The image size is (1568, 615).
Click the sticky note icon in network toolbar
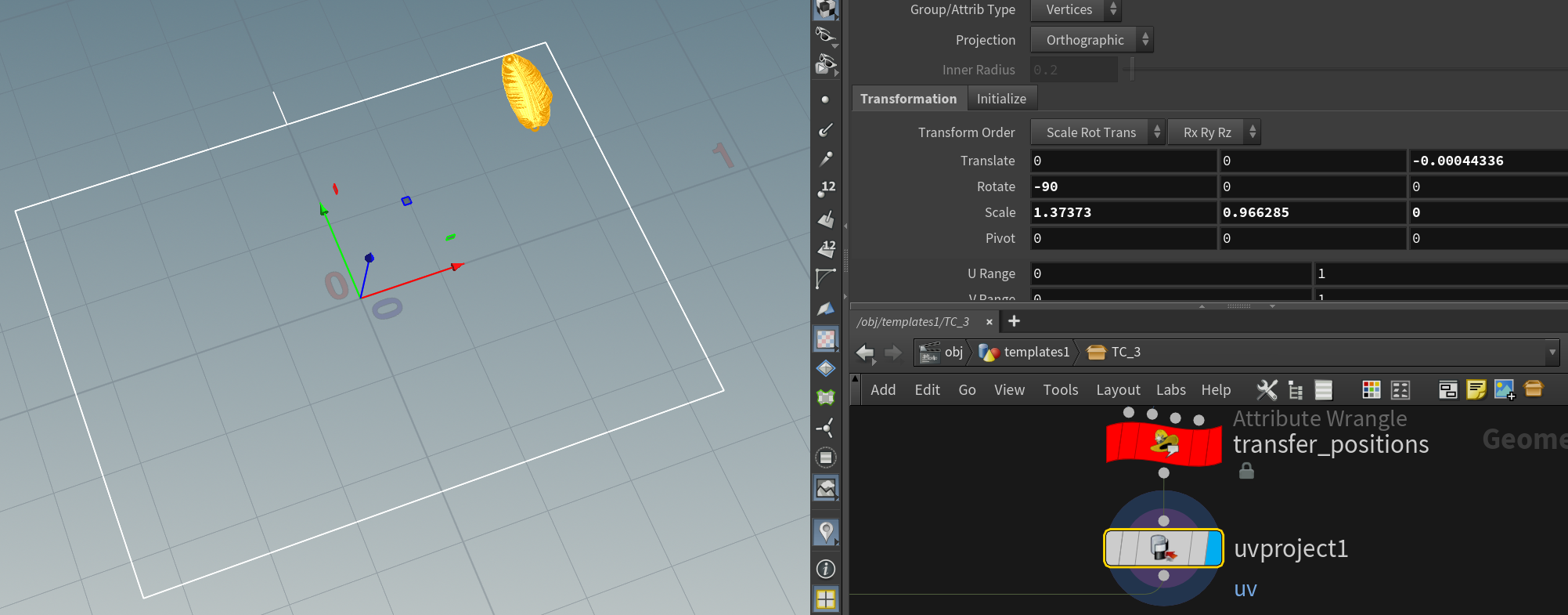point(1476,389)
